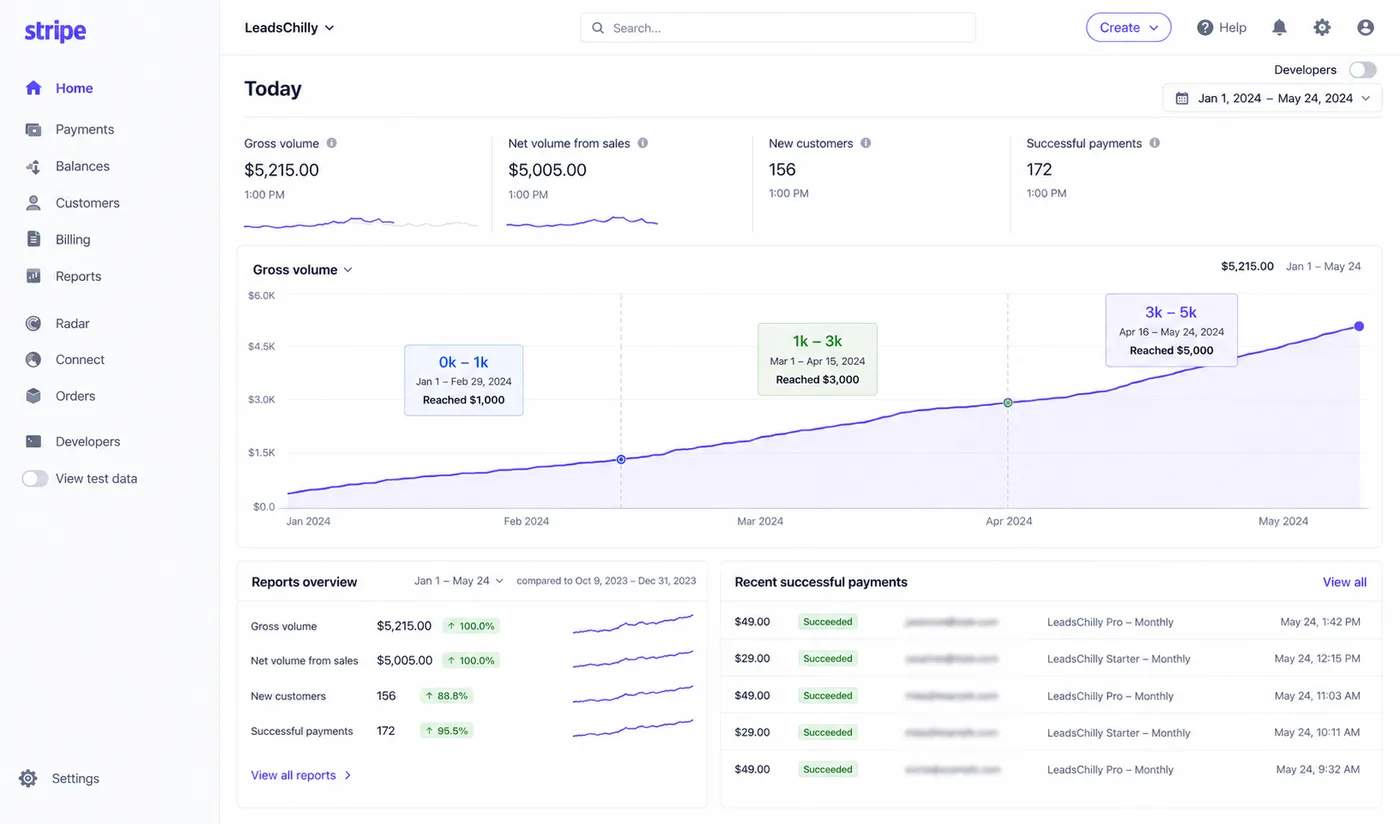Open the Jan 1, 2024 – May 24, 2024 date picker

[x=1272, y=98]
